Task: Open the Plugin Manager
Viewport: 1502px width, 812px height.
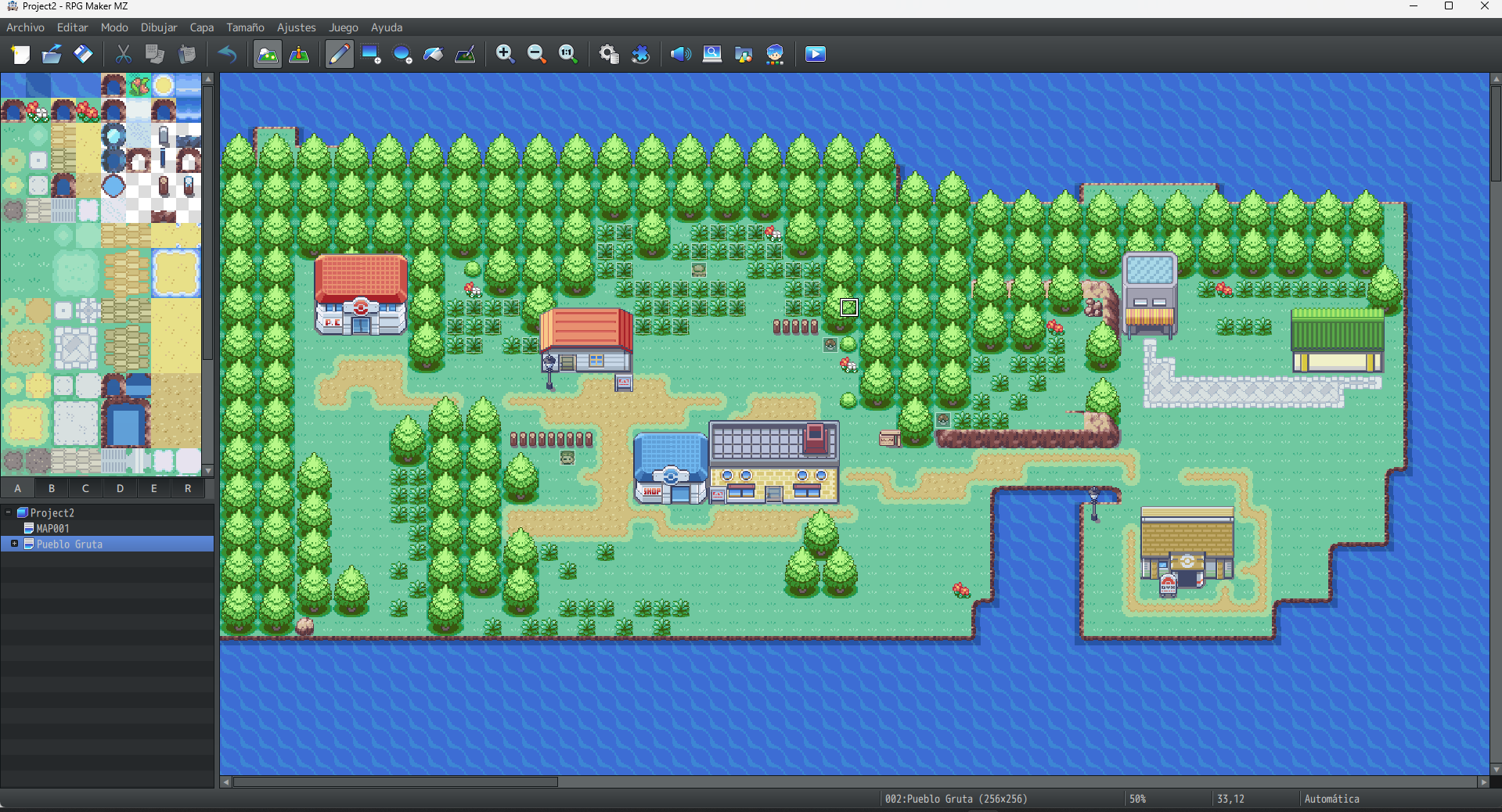Action: [x=640, y=54]
